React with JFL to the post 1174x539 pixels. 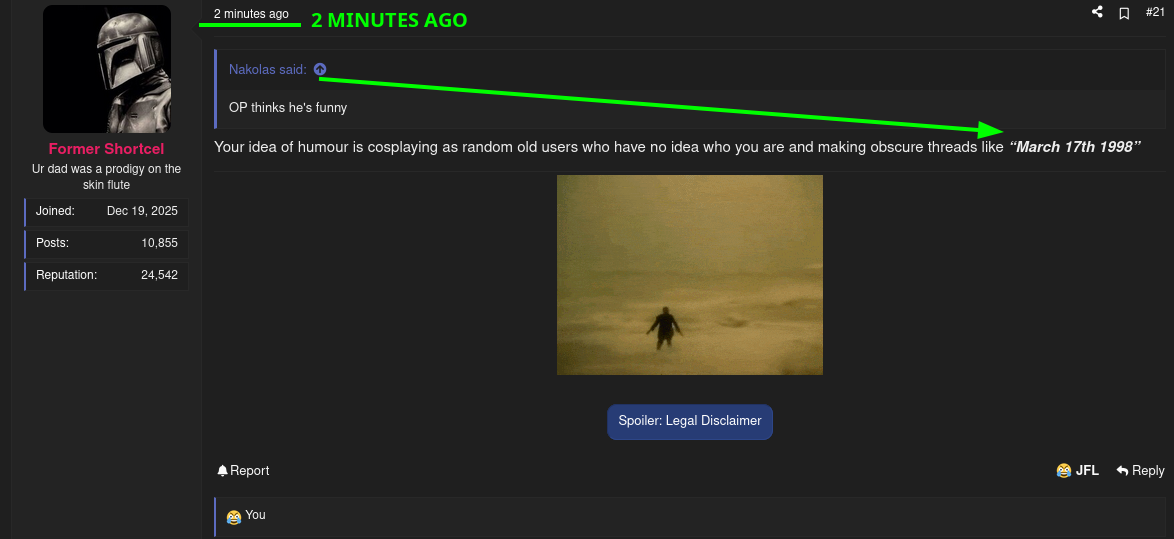1077,470
